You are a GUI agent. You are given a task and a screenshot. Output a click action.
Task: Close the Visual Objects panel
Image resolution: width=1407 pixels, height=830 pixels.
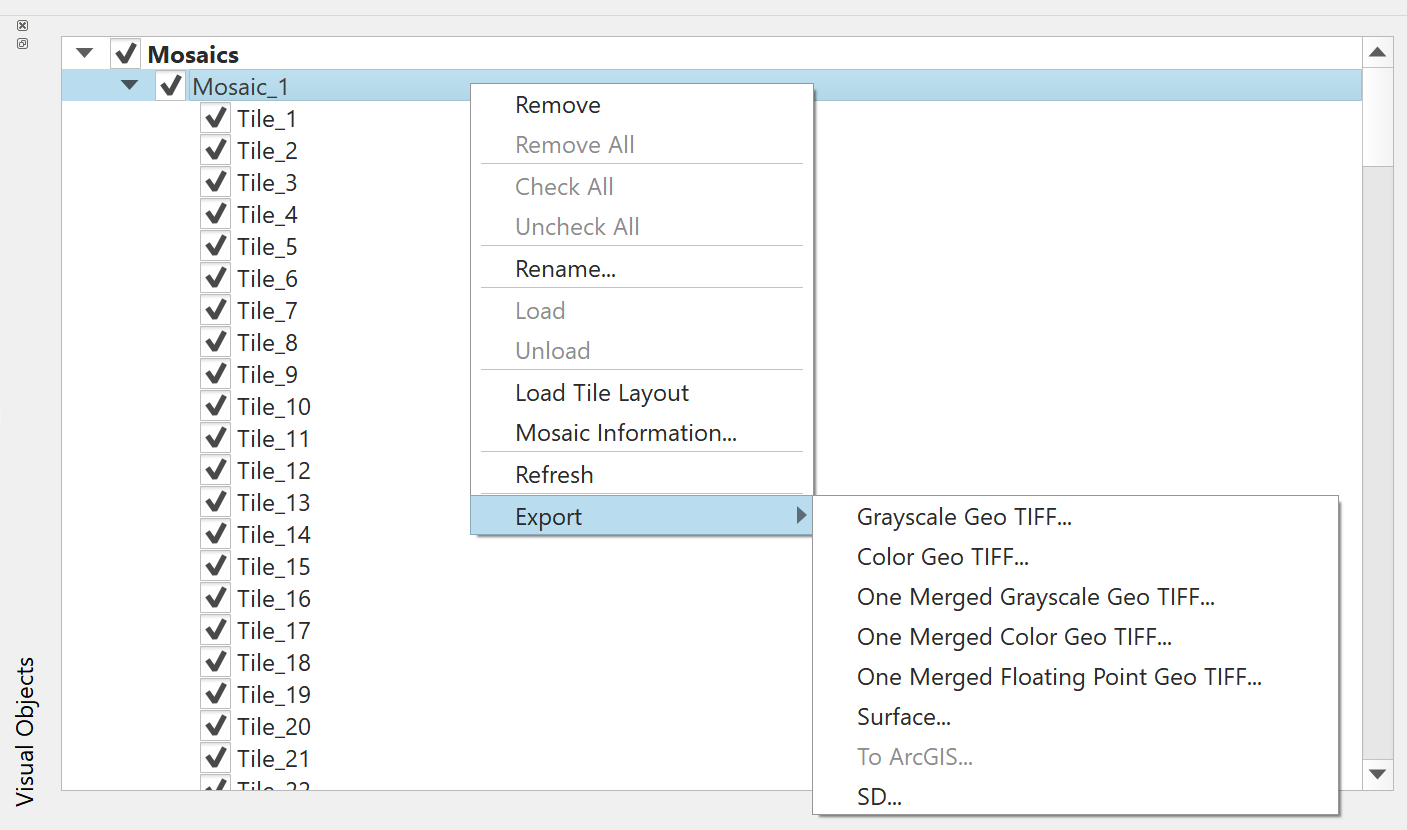[22, 25]
